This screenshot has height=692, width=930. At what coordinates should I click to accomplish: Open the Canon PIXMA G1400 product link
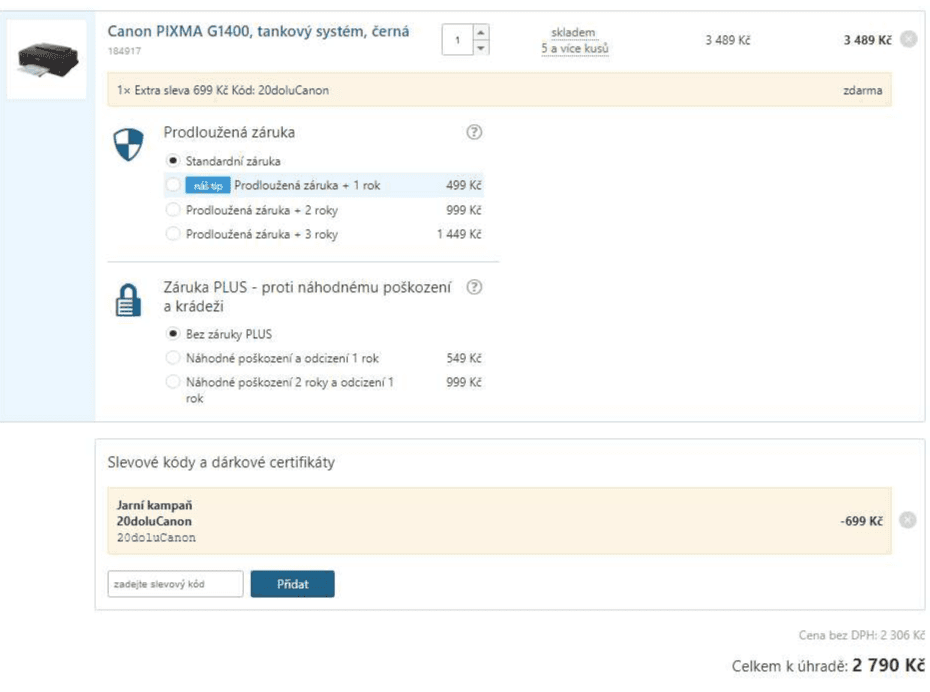coord(259,31)
